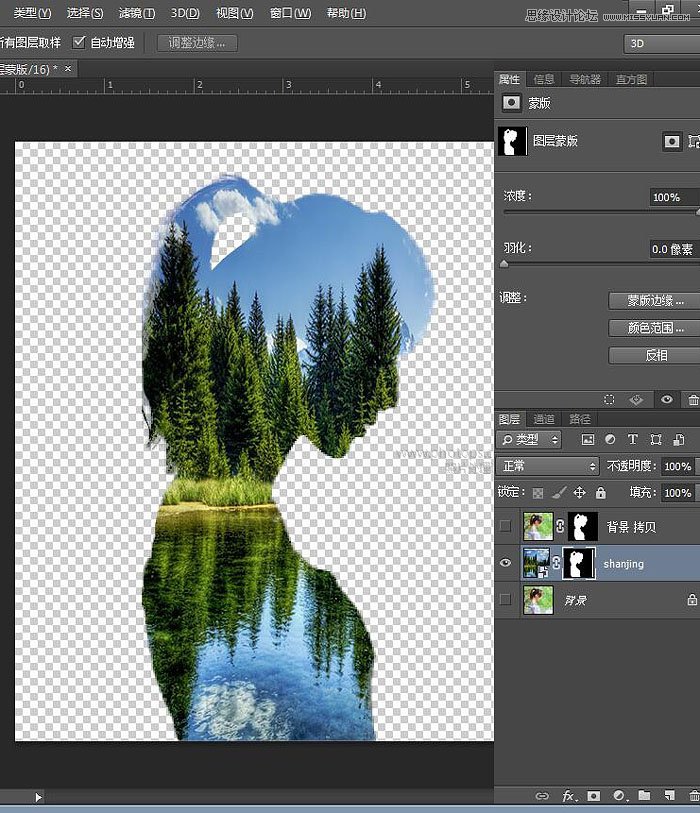The height and width of the screenshot is (813, 700).
Task: Open the 类型(Y) menu
Action: [x=32, y=13]
